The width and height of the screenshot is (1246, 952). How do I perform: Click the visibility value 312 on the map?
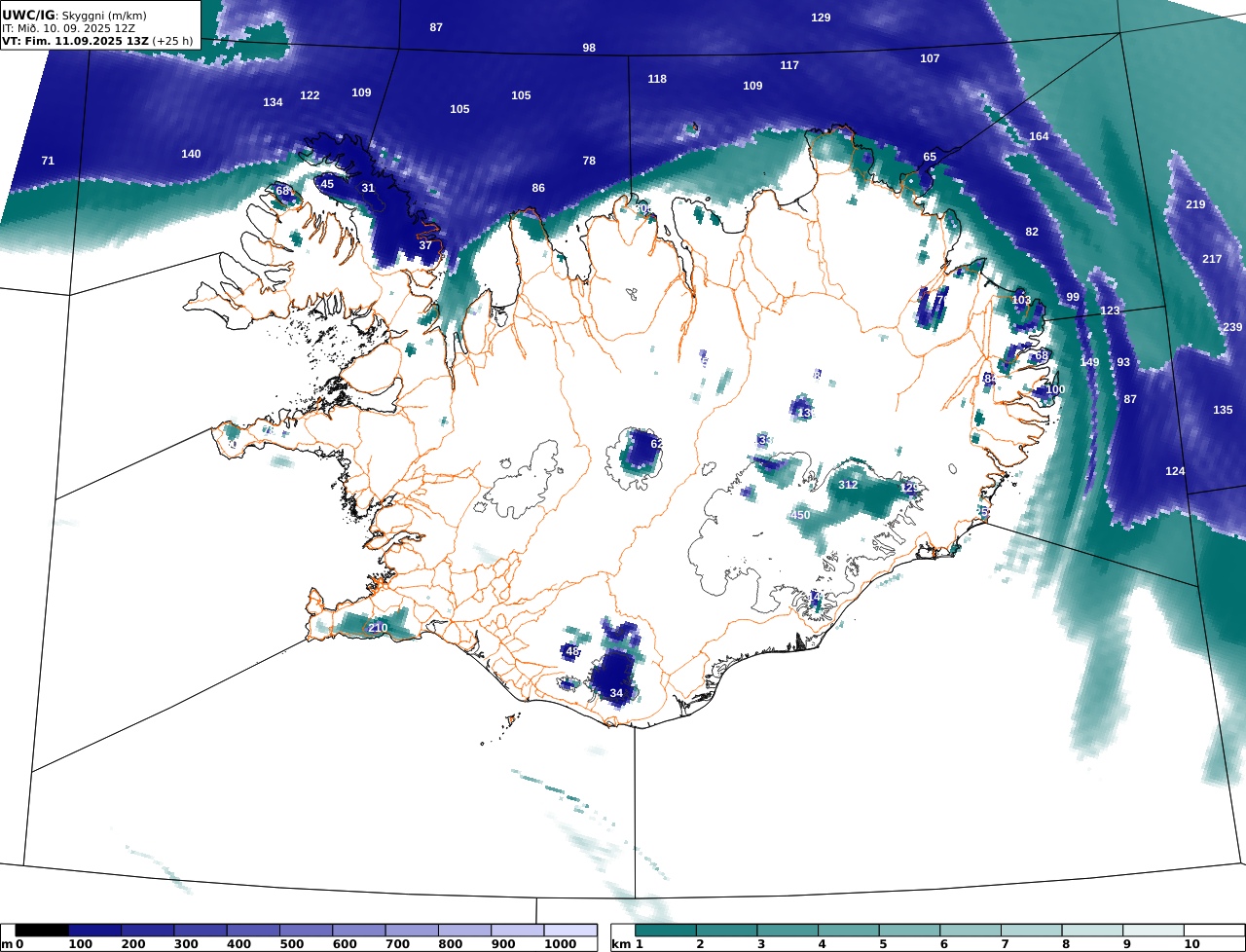pos(848,485)
